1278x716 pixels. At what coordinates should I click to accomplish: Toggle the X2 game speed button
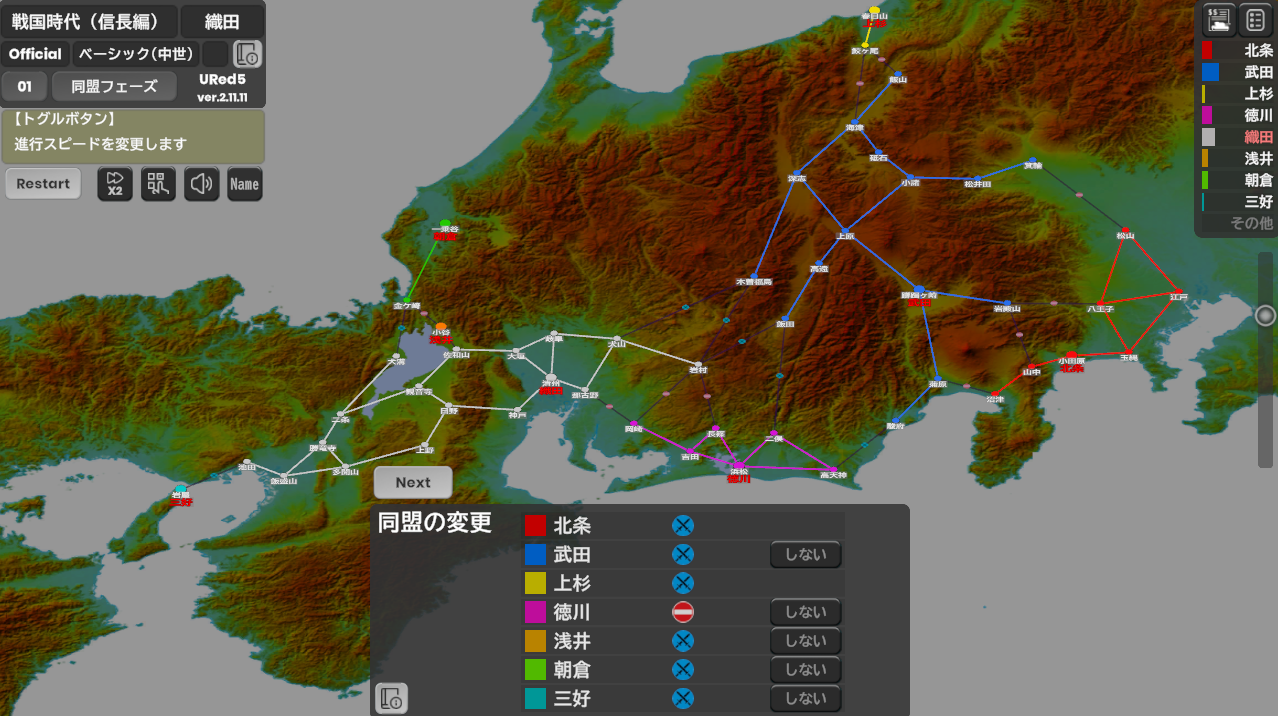115,184
